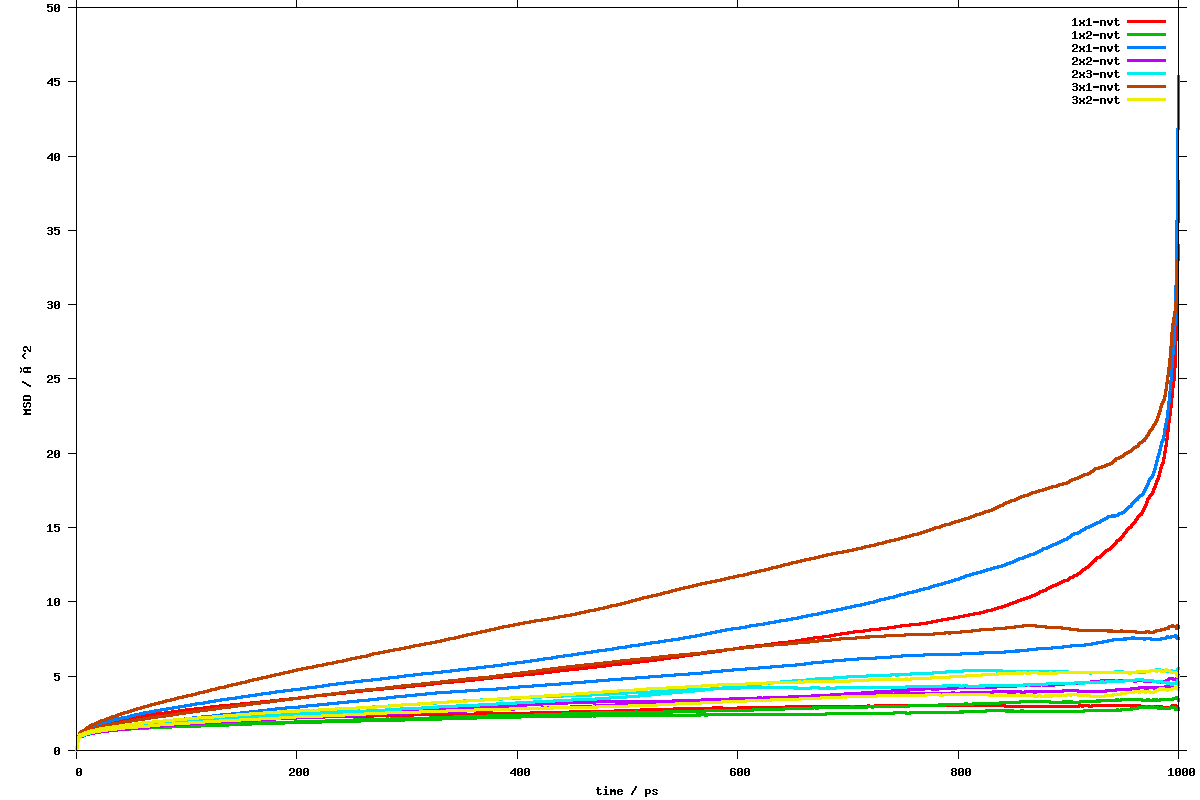
Task: Select the 2x2-nvt legend text
Action: click(1095, 61)
